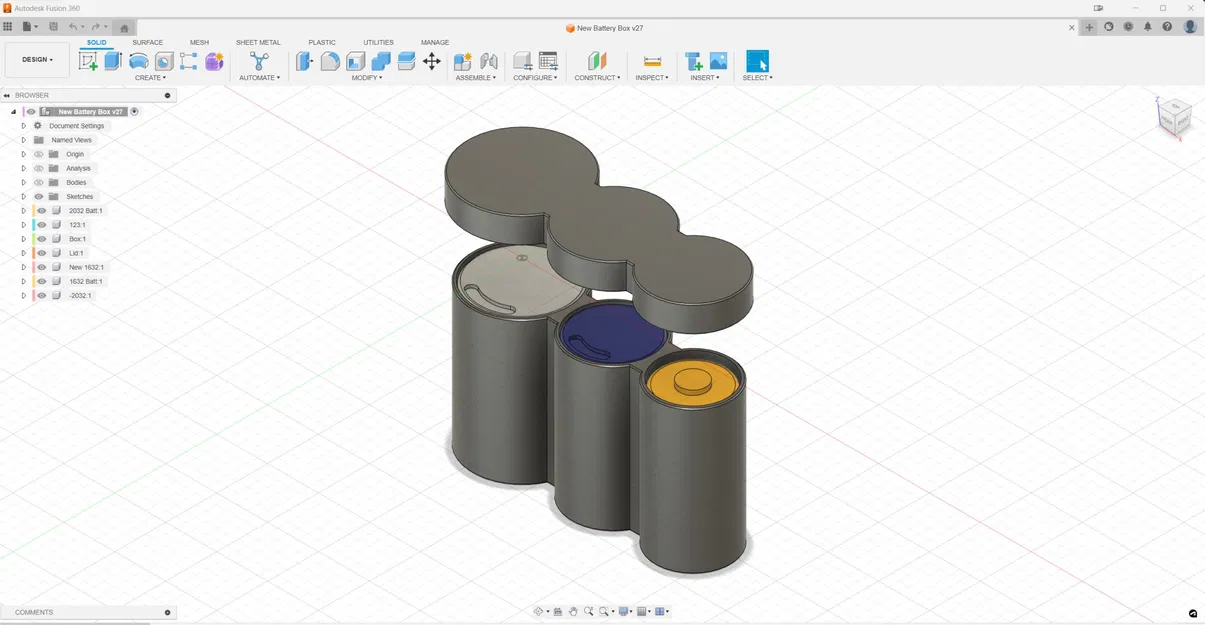Screen dimensions: 1205x625
Task: Hide the Sketches folder
Action: click(x=38, y=196)
